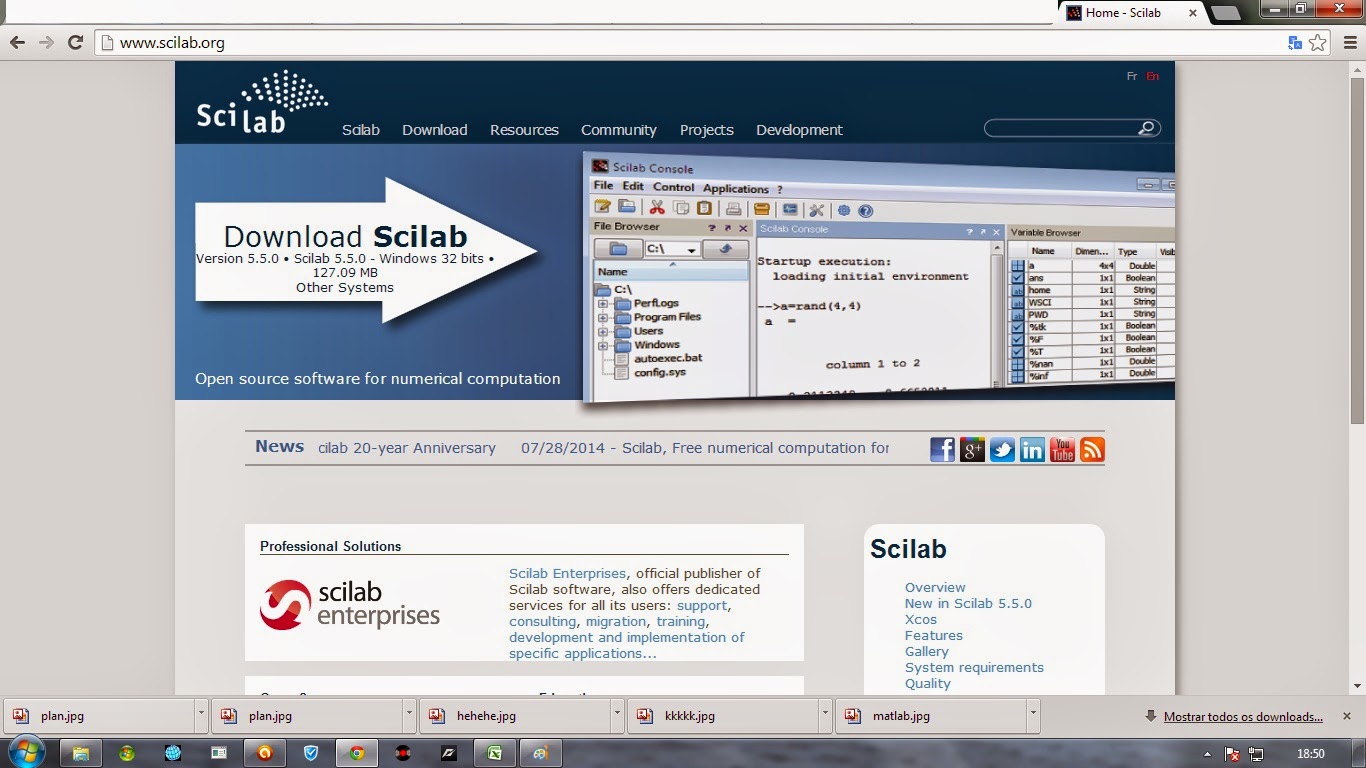Open the YouTube social icon

coord(1062,449)
